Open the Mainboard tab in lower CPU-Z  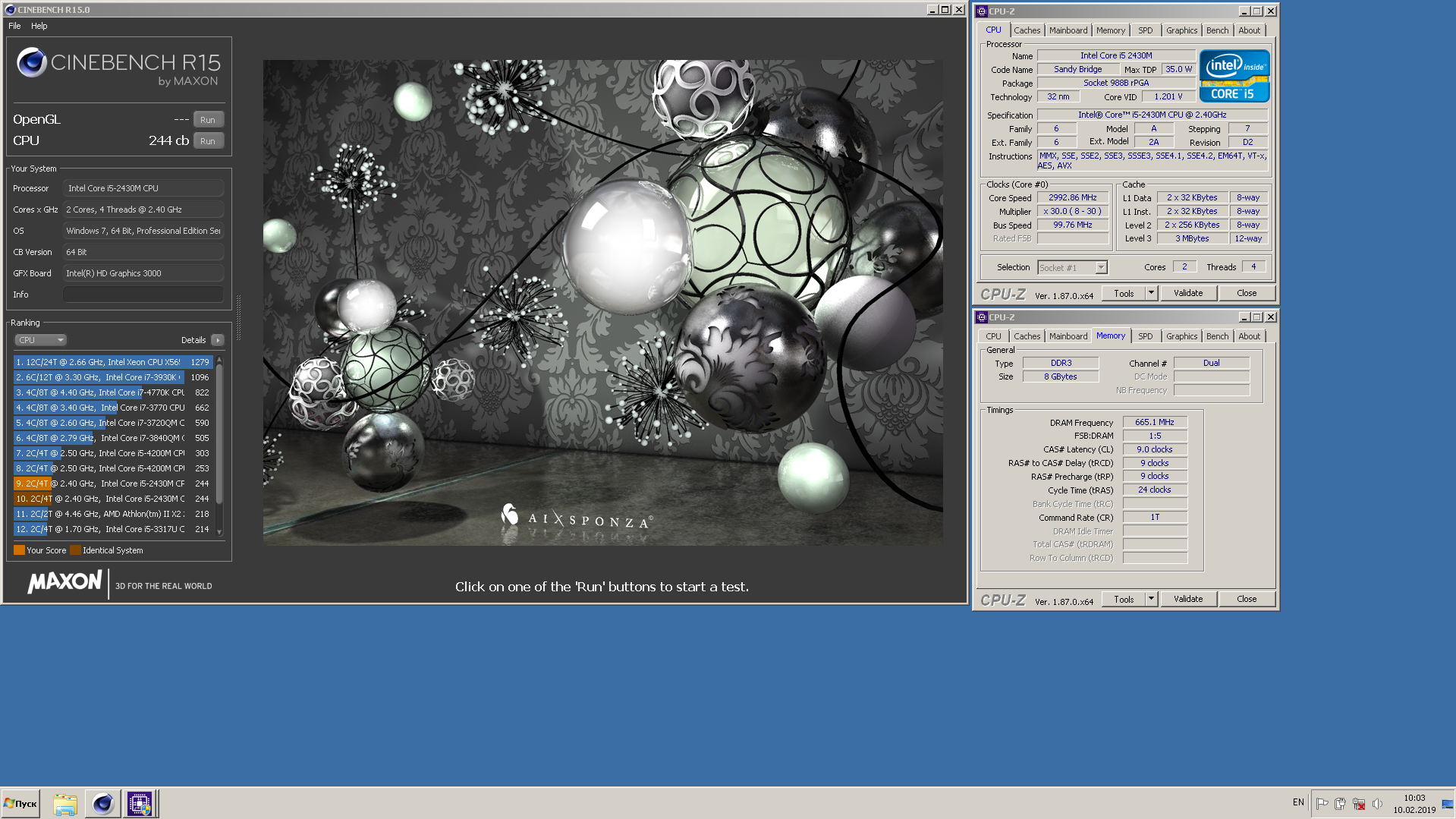click(x=1068, y=336)
